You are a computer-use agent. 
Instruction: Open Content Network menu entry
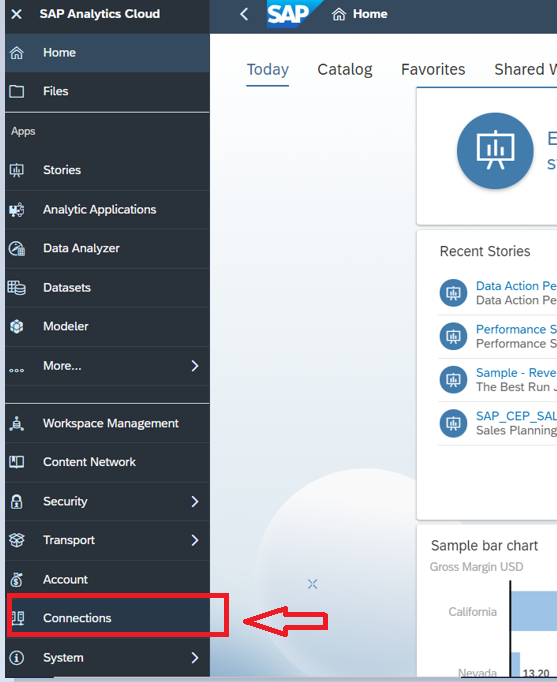[107, 462]
